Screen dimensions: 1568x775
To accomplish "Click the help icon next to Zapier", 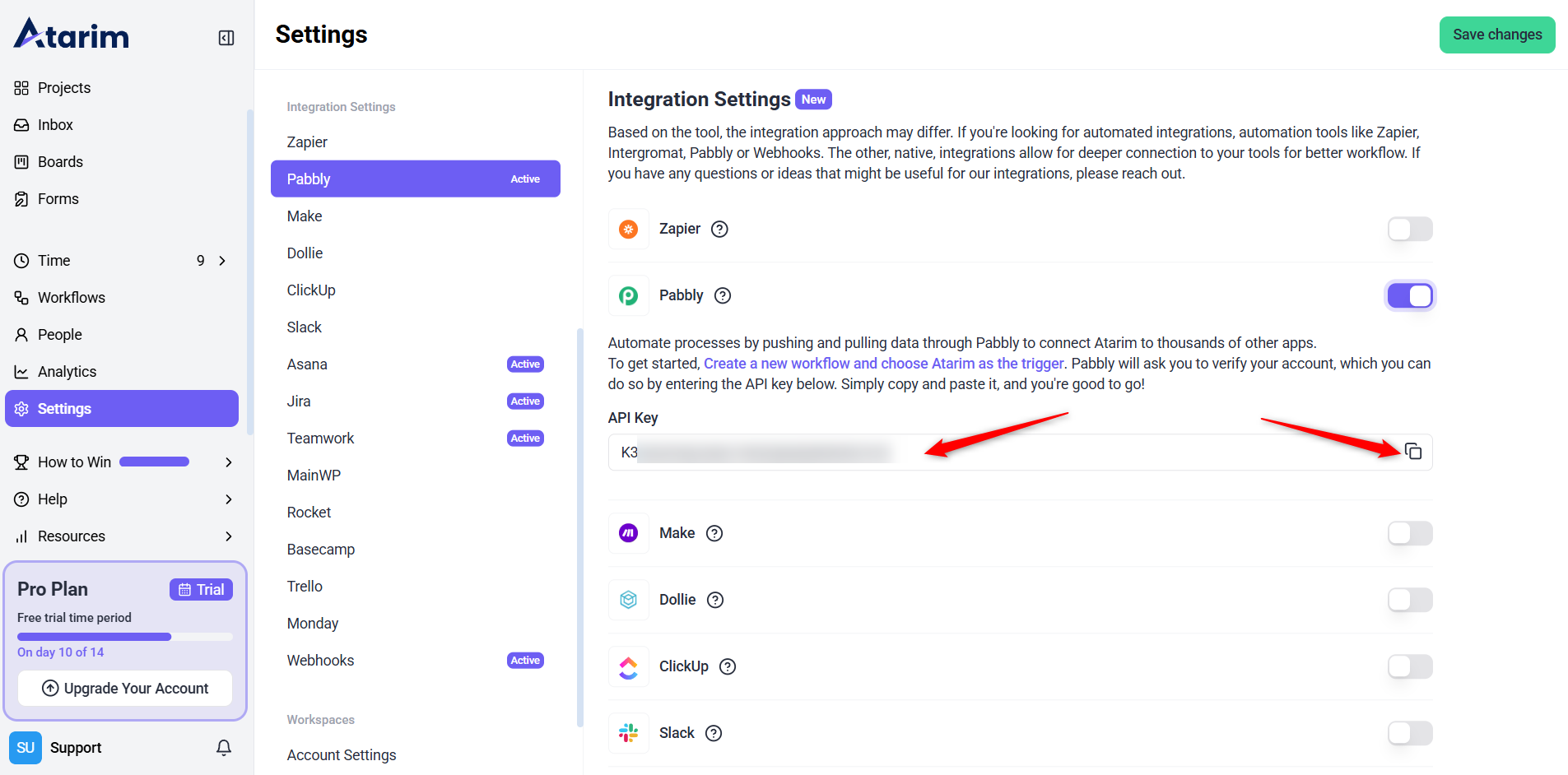I will point(719,230).
